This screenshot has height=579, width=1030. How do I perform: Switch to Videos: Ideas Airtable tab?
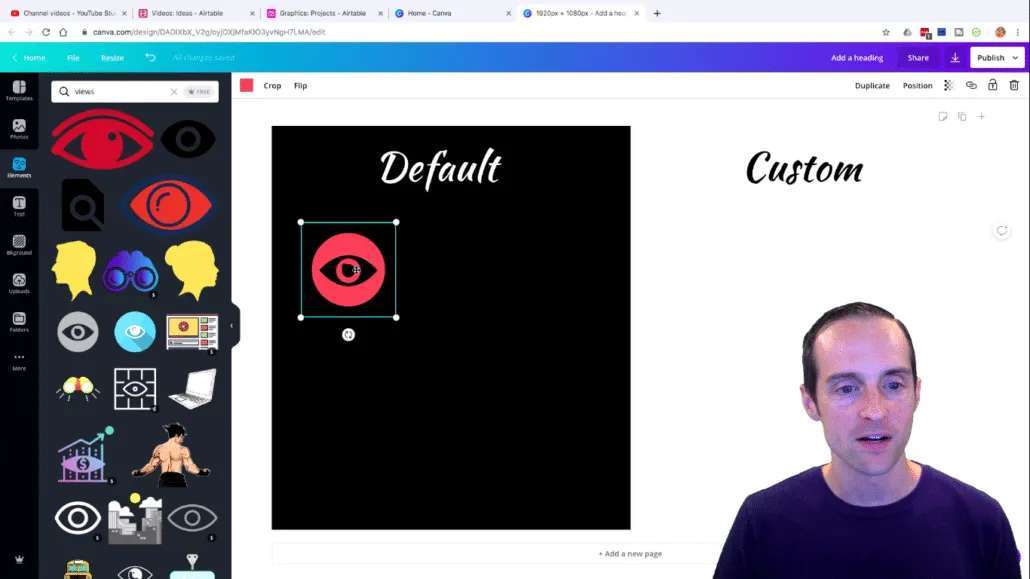[196, 13]
